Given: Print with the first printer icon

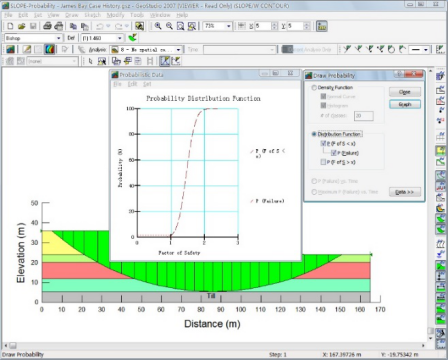Looking at the screenshot, I should (x=47, y=26).
